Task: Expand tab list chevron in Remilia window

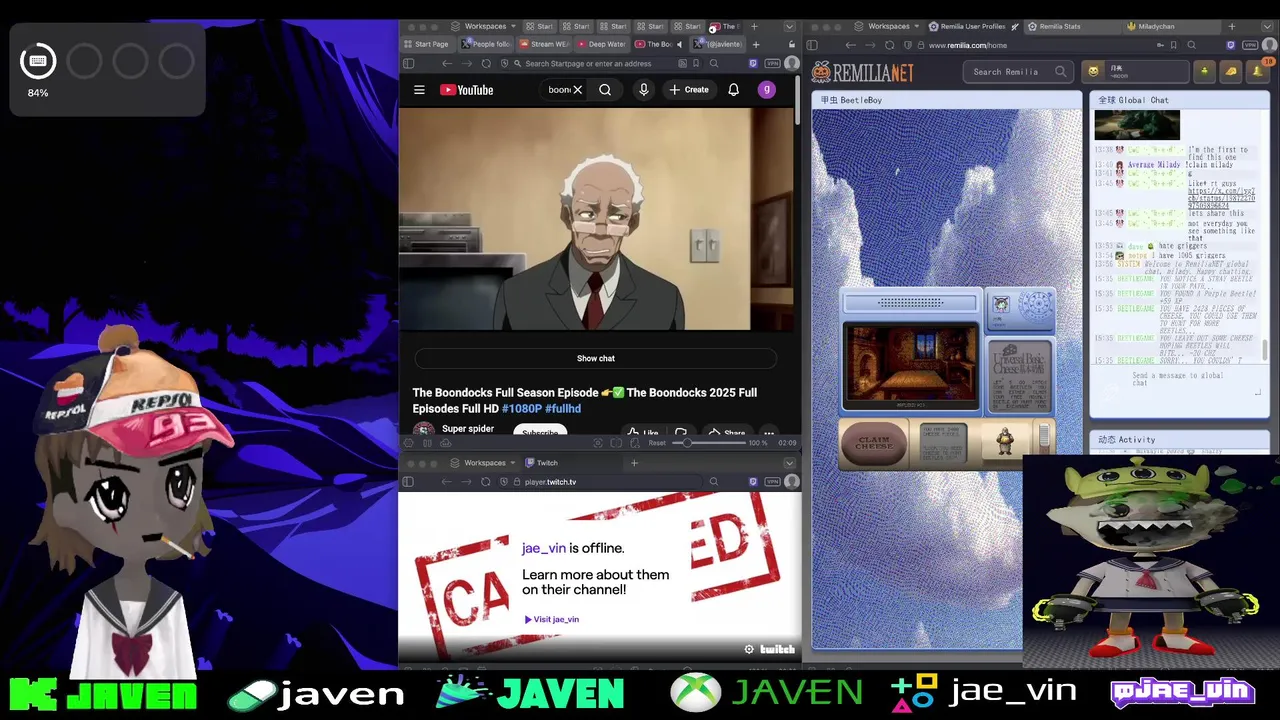Action: click(1268, 26)
